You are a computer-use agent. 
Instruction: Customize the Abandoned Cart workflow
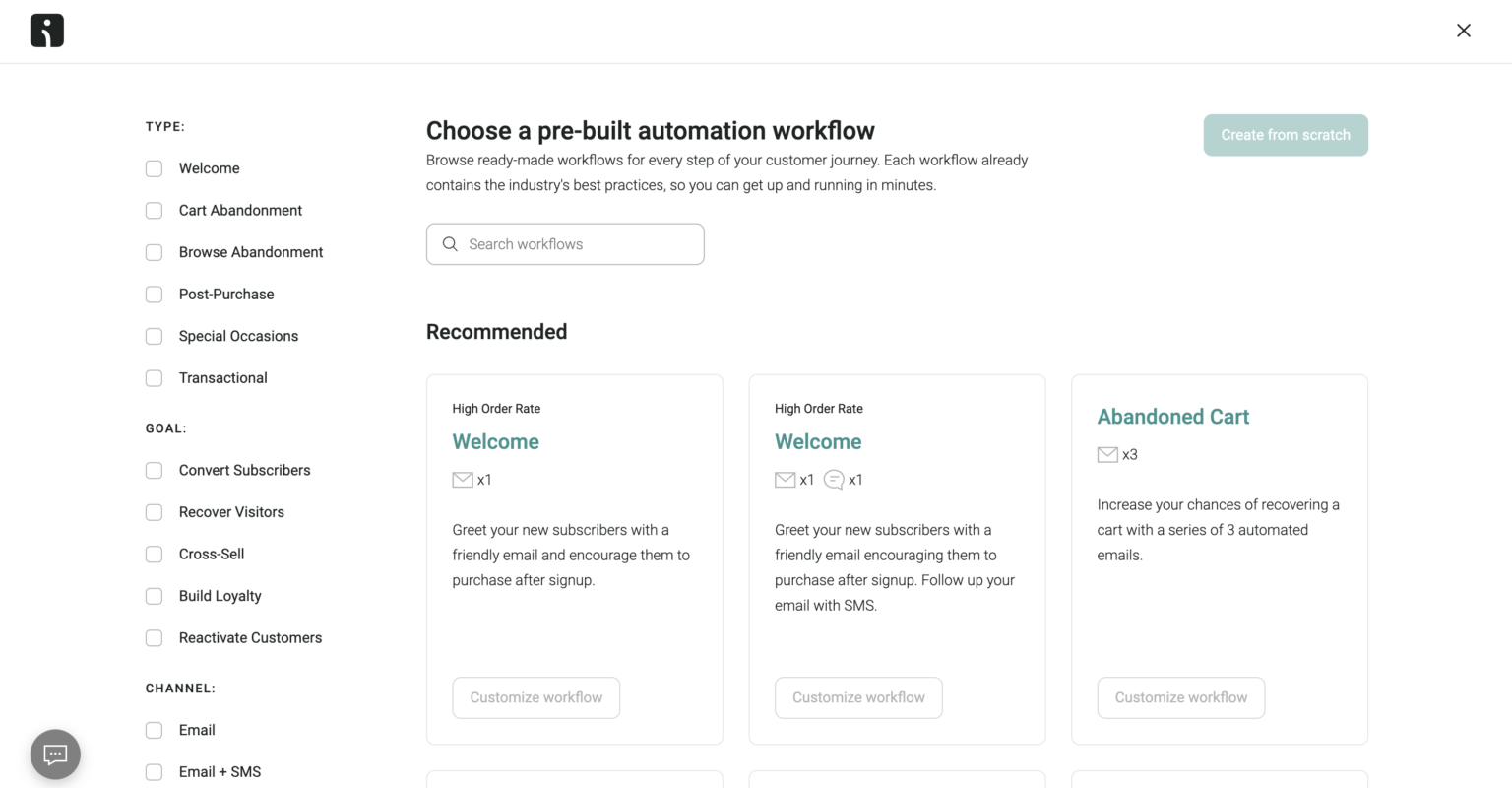[x=1180, y=697]
